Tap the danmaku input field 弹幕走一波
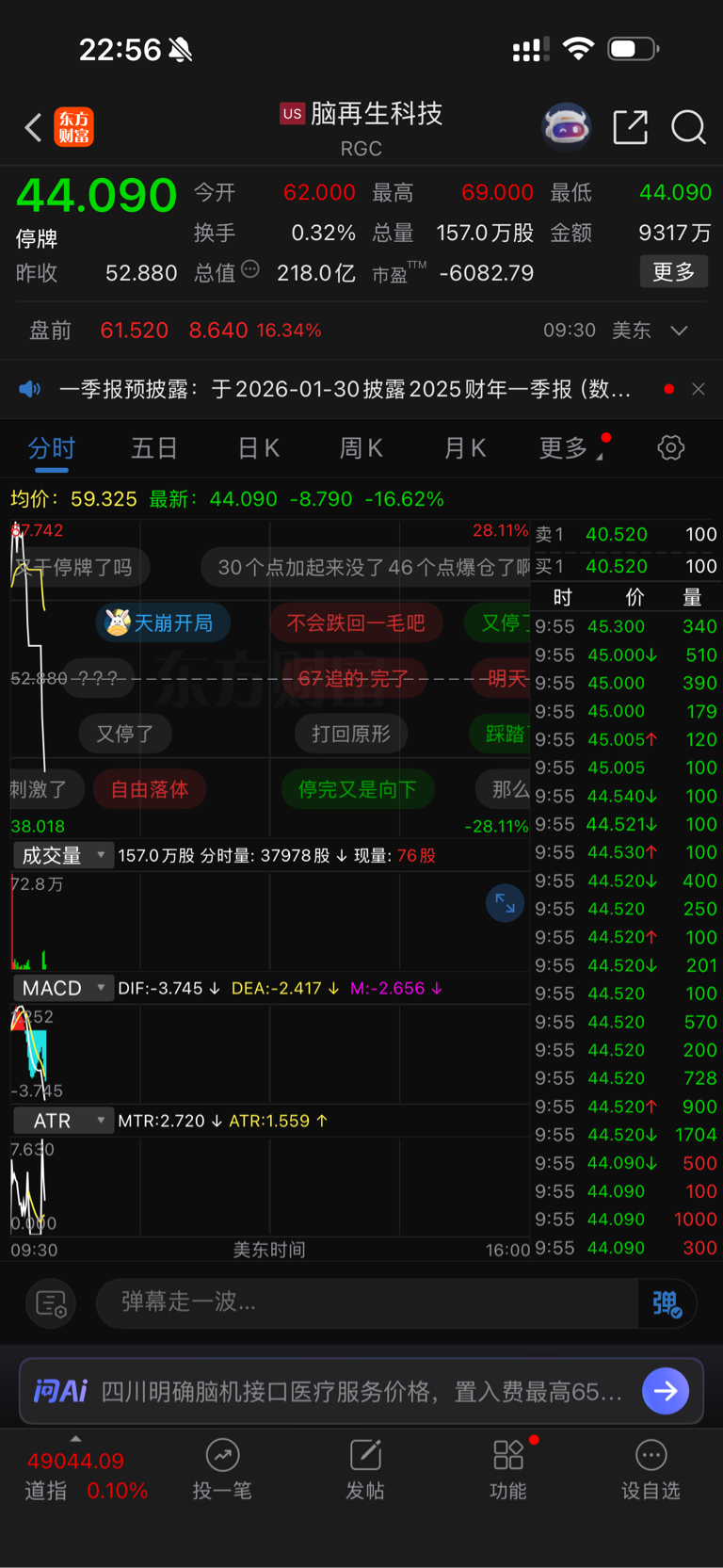Image resolution: width=723 pixels, height=1568 pixels. pos(367,1303)
